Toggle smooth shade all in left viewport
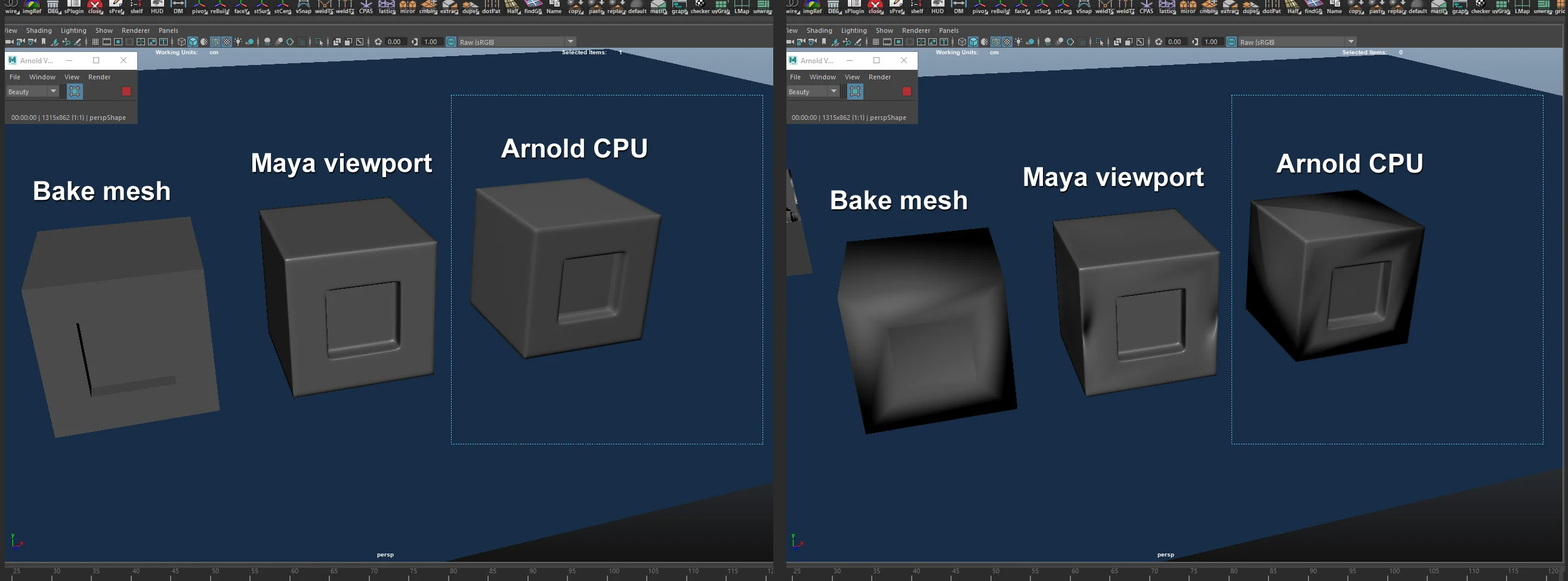Viewport: 1568px width, 581px height. (x=193, y=41)
